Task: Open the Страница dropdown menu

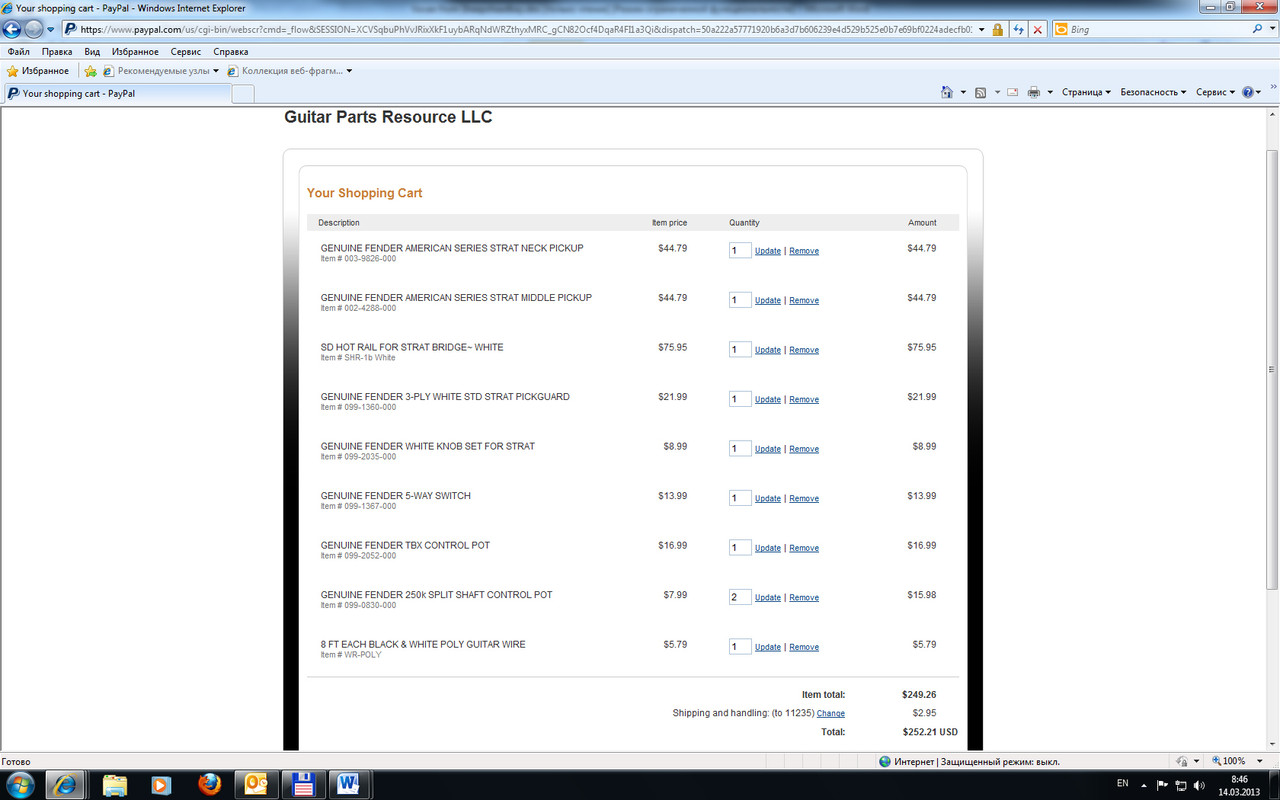Action: [1086, 92]
